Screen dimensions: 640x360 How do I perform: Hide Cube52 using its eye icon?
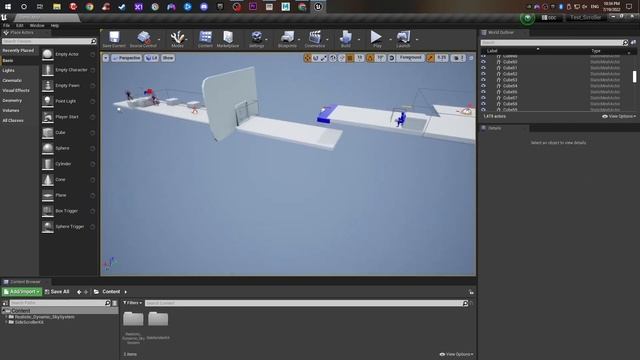(x=484, y=74)
